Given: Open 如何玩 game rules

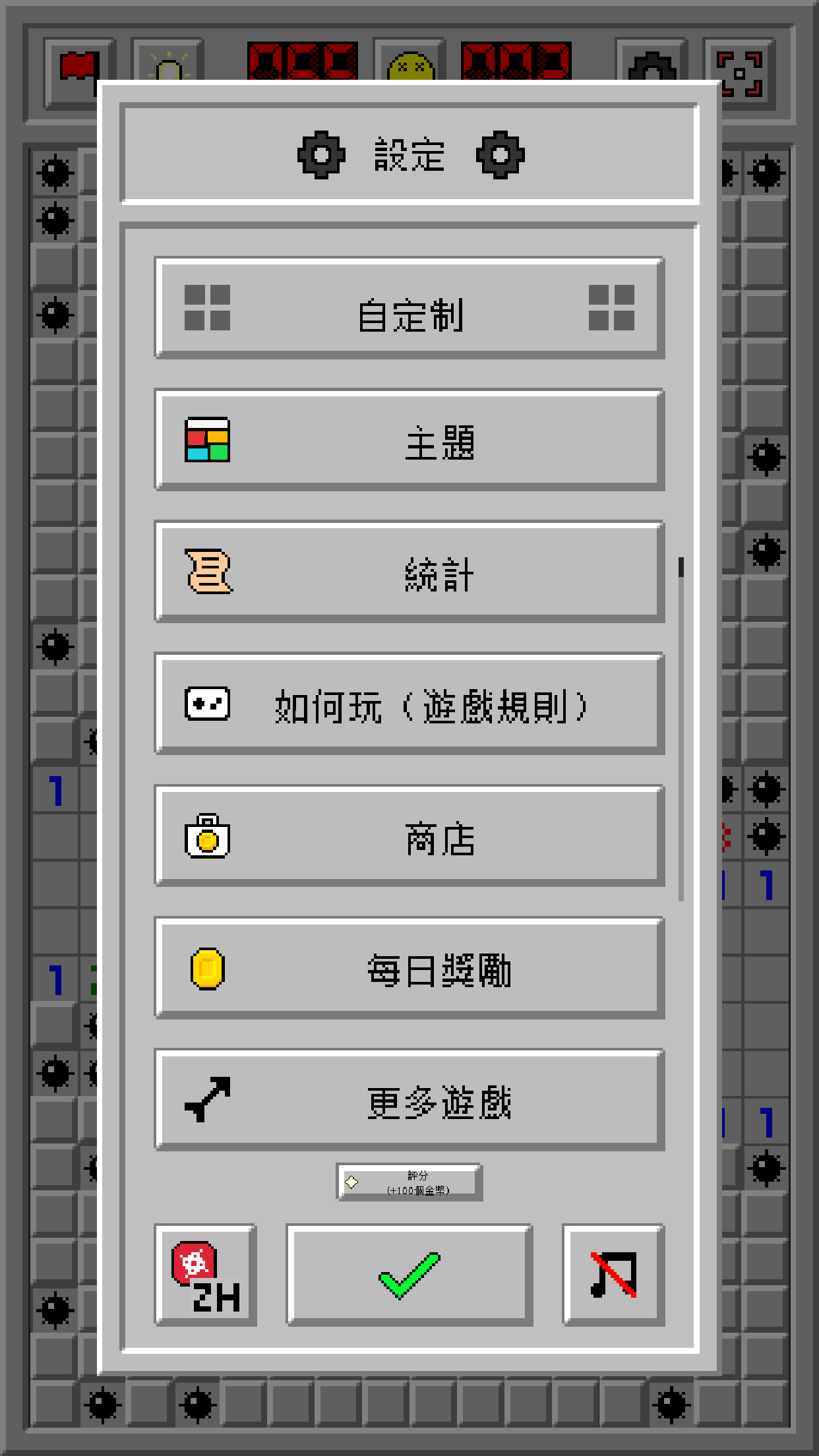Looking at the screenshot, I should click(x=409, y=704).
